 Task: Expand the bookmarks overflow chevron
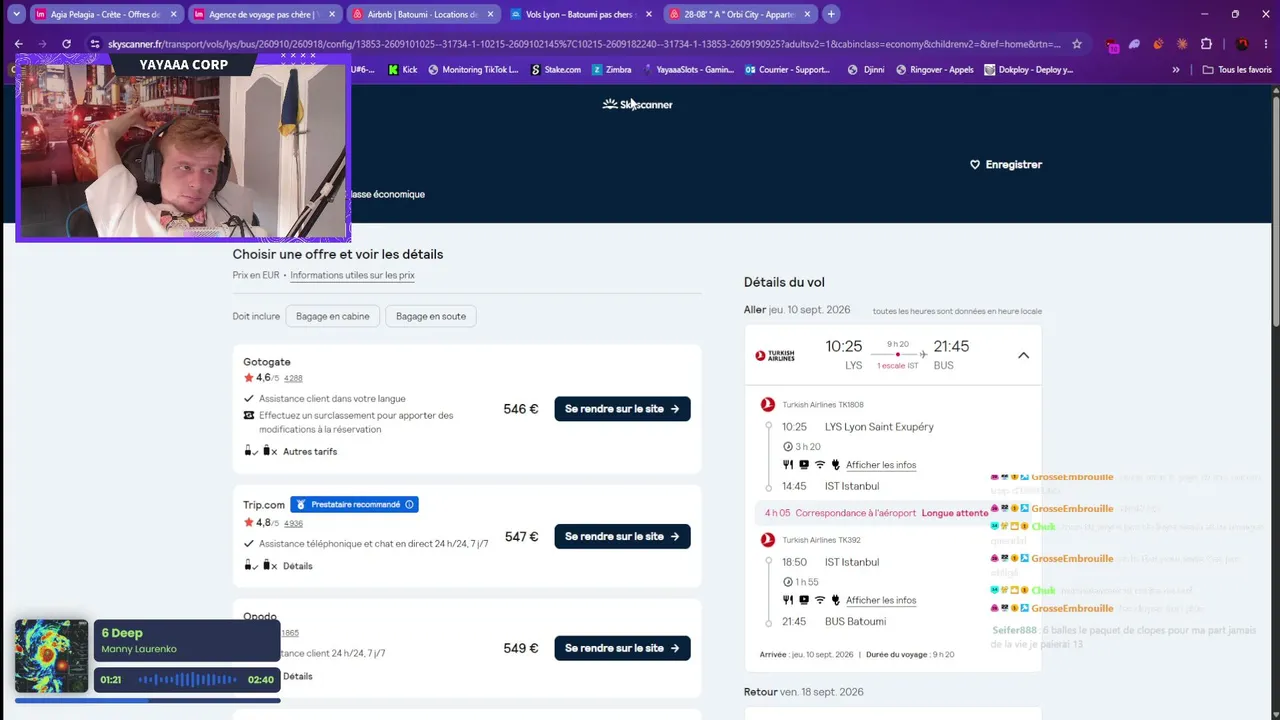click(x=1176, y=70)
